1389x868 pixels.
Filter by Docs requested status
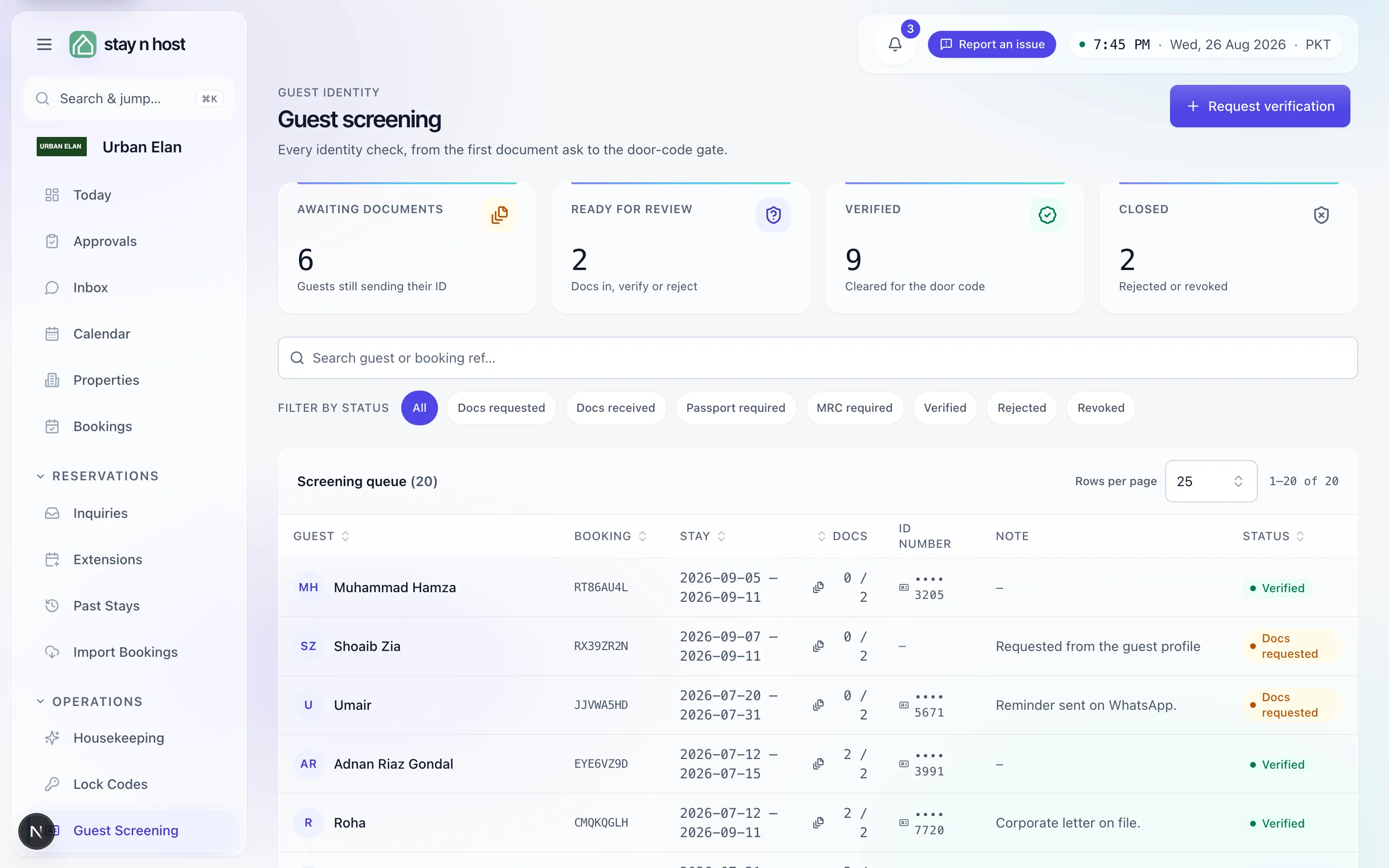[501, 408]
